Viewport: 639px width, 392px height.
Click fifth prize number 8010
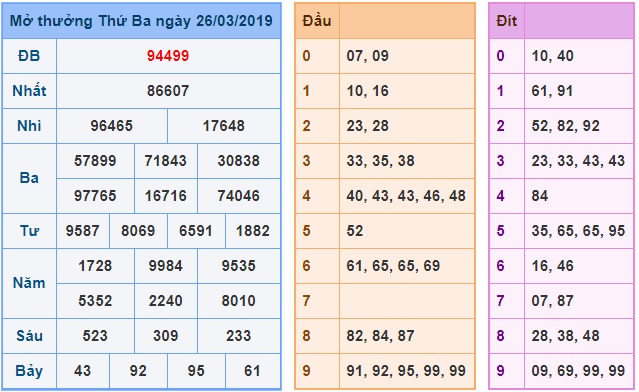239,301
